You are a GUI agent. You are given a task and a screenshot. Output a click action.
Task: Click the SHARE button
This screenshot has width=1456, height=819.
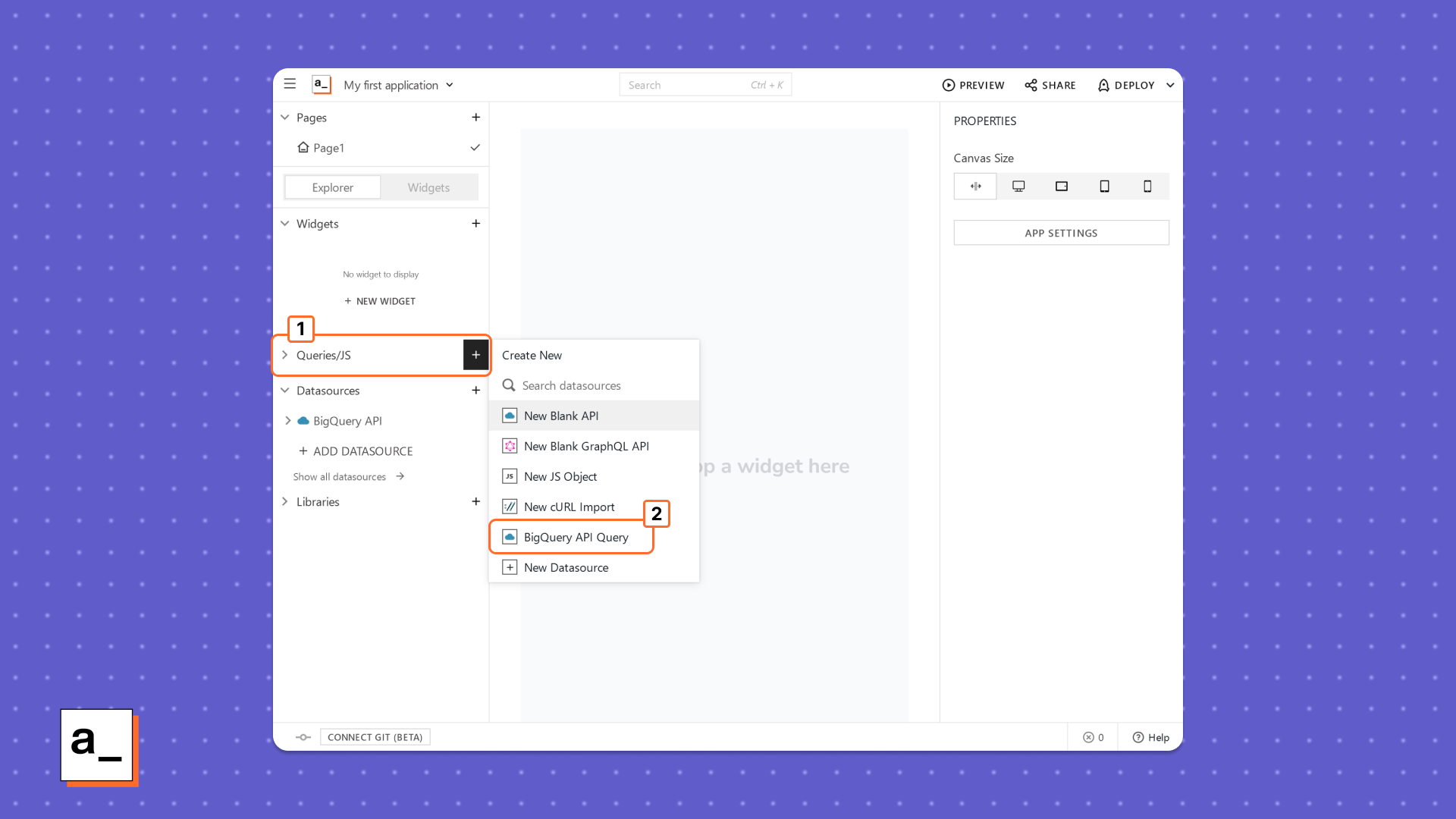[1050, 85]
